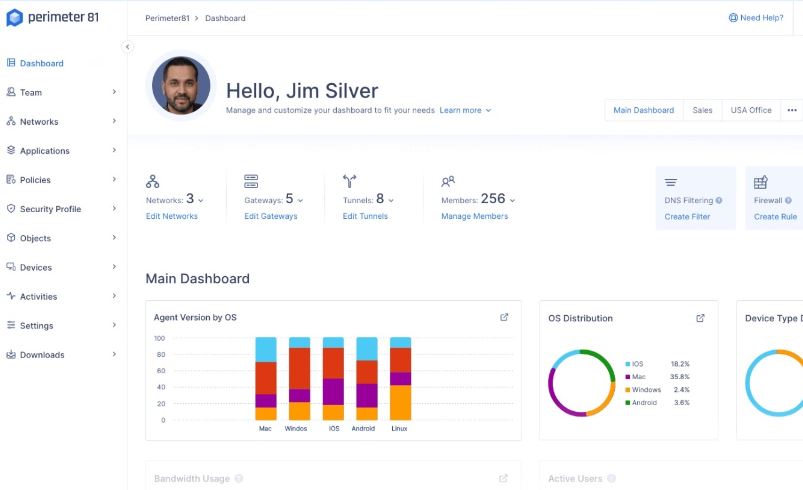
Task: Open Agent Version by OS chart externally
Action: 504,317
